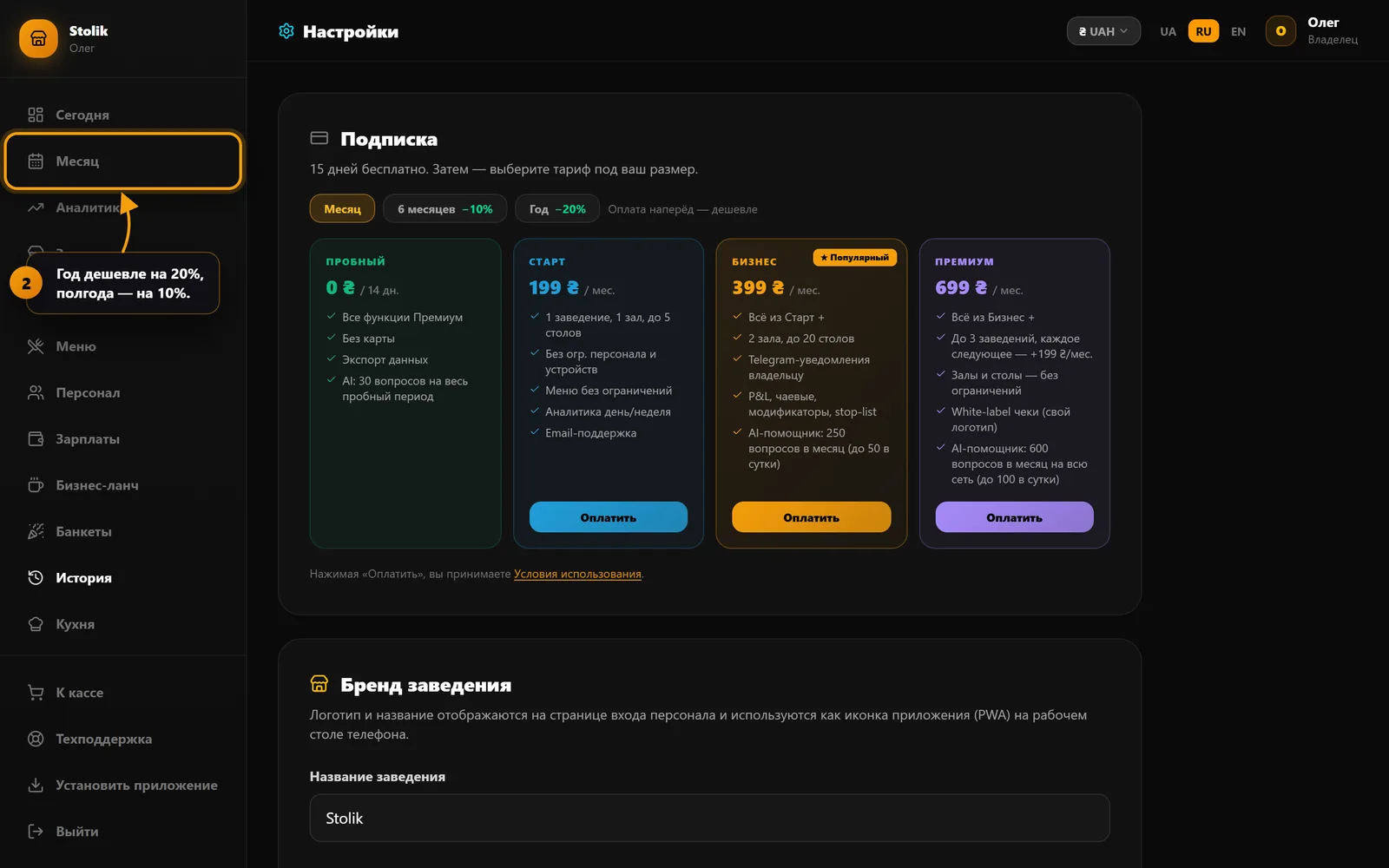Select the 6 месяцев billing period

444,208
